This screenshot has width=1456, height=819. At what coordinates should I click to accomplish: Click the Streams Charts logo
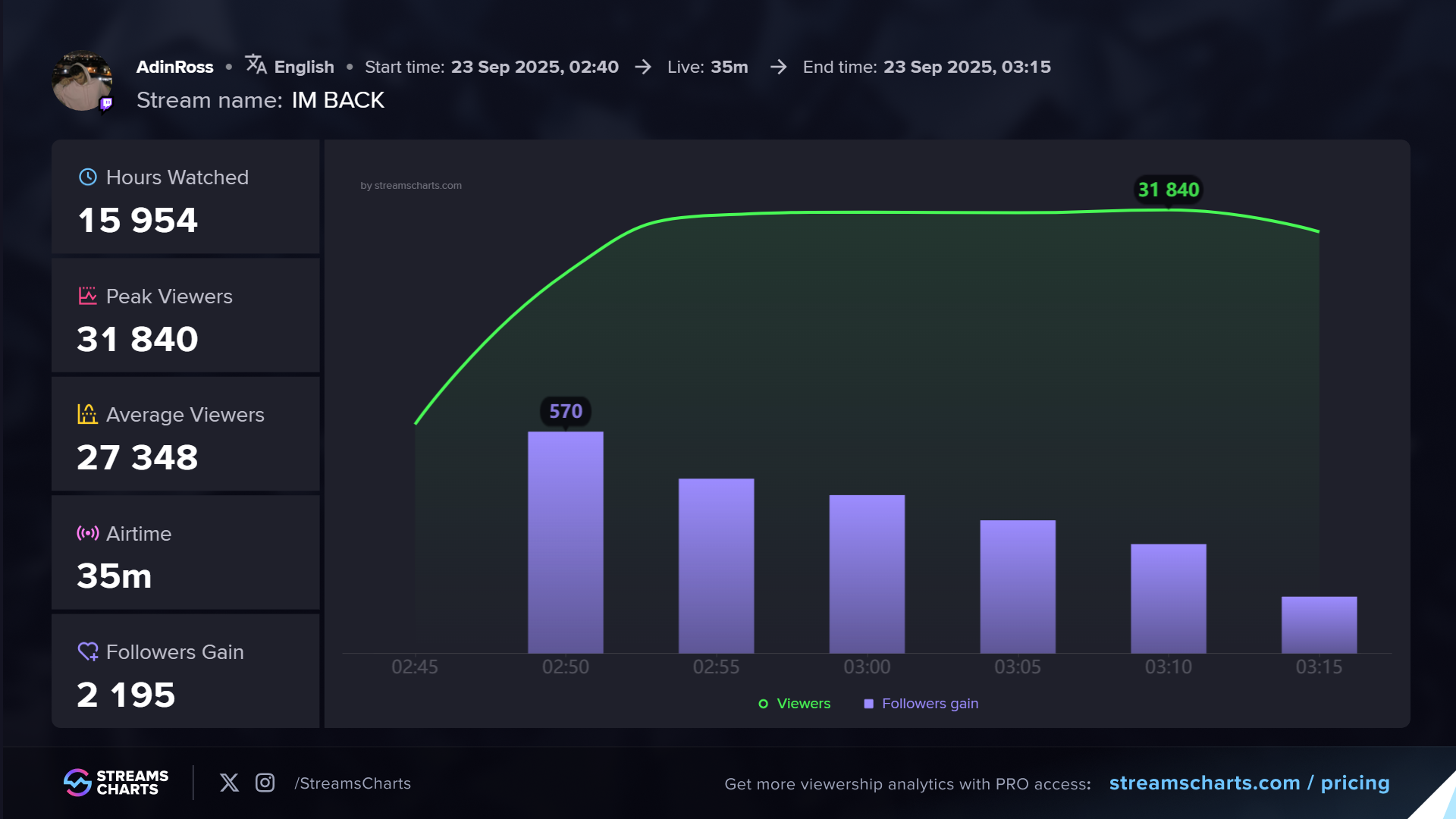[x=116, y=783]
